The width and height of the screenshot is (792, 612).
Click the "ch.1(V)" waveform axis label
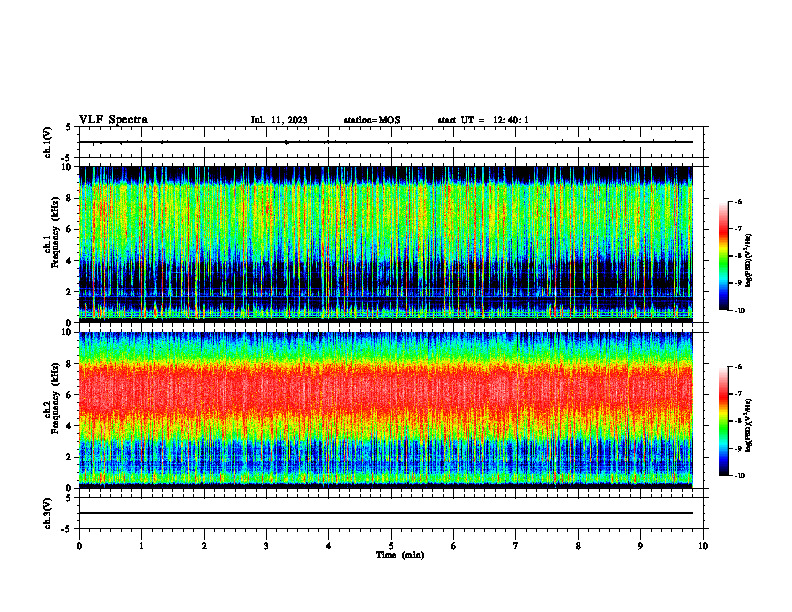pyautogui.click(x=48, y=142)
